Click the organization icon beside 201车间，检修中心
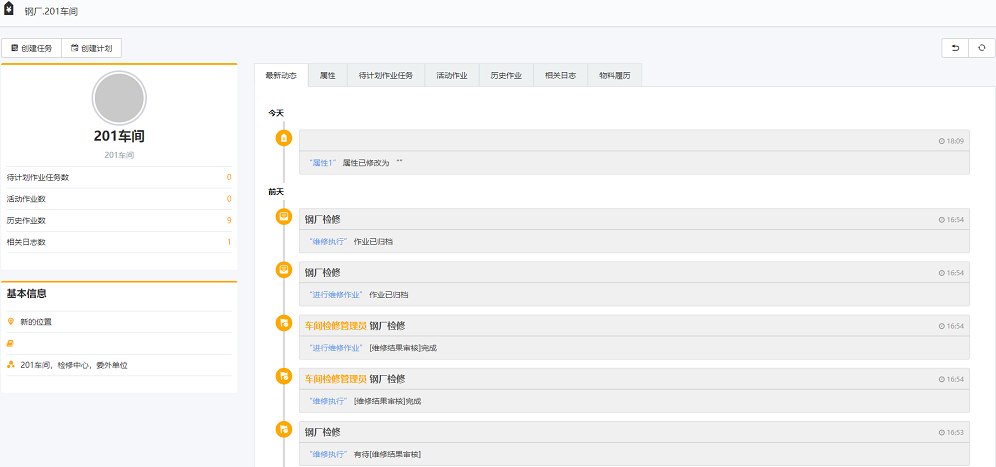996x467 pixels. (10, 365)
